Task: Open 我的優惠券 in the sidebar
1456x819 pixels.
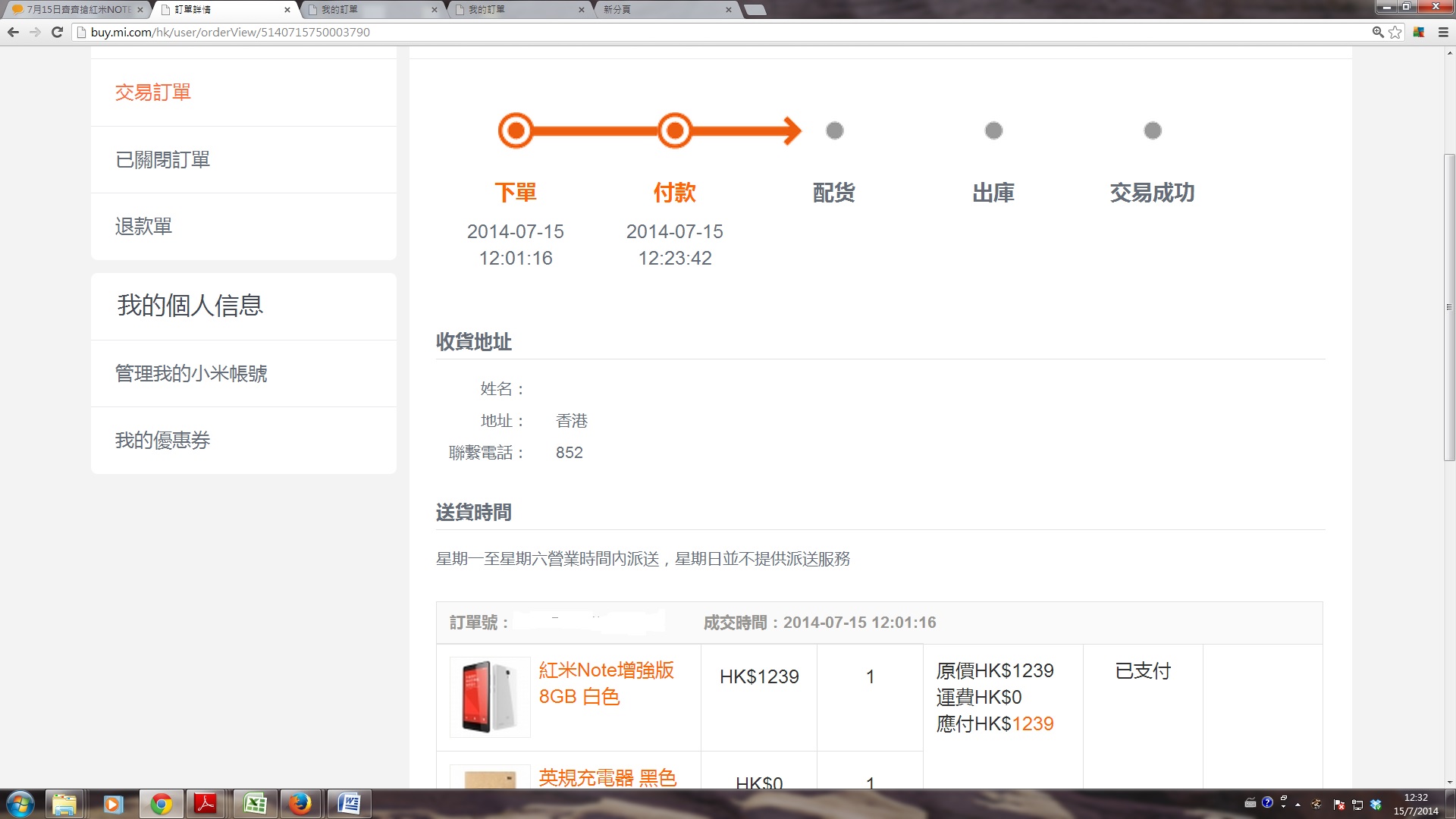Action: (162, 440)
